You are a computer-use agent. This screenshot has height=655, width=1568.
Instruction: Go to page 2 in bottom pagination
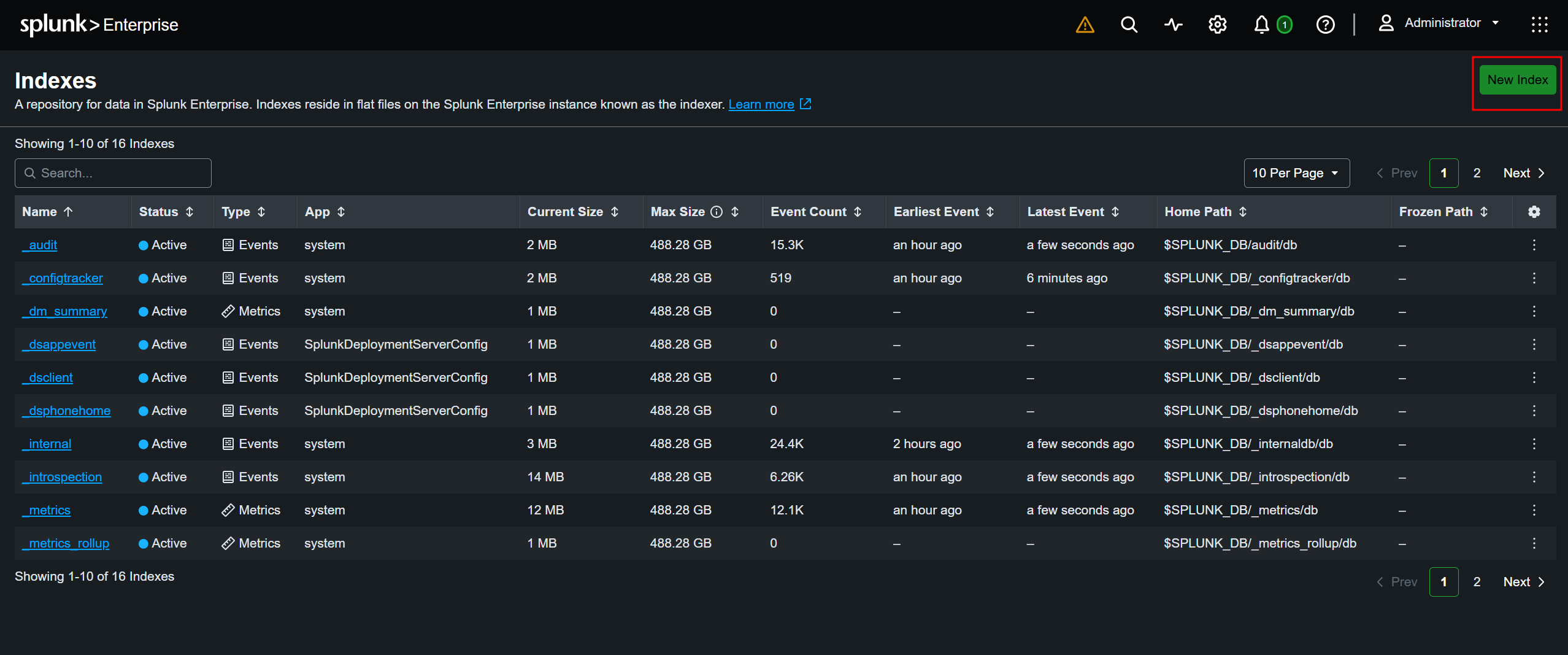(x=1477, y=582)
